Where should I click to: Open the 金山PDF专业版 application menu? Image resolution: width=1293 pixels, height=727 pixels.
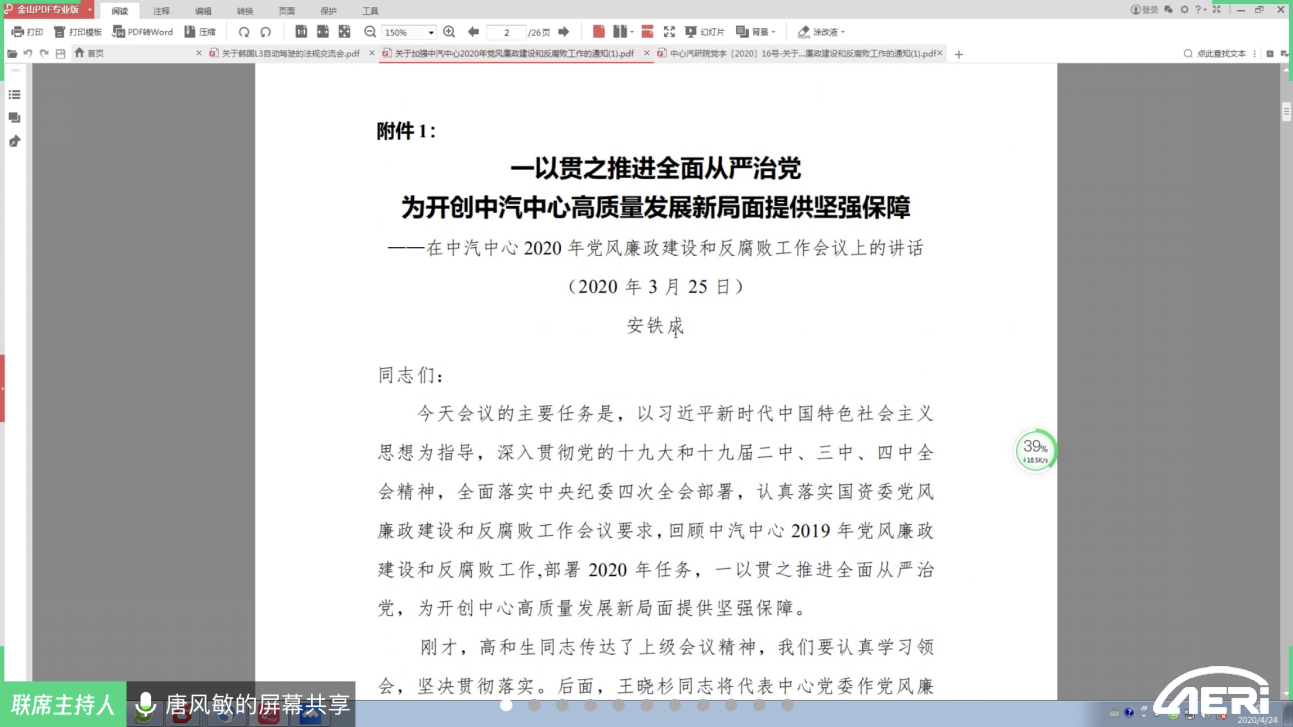pos(48,10)
